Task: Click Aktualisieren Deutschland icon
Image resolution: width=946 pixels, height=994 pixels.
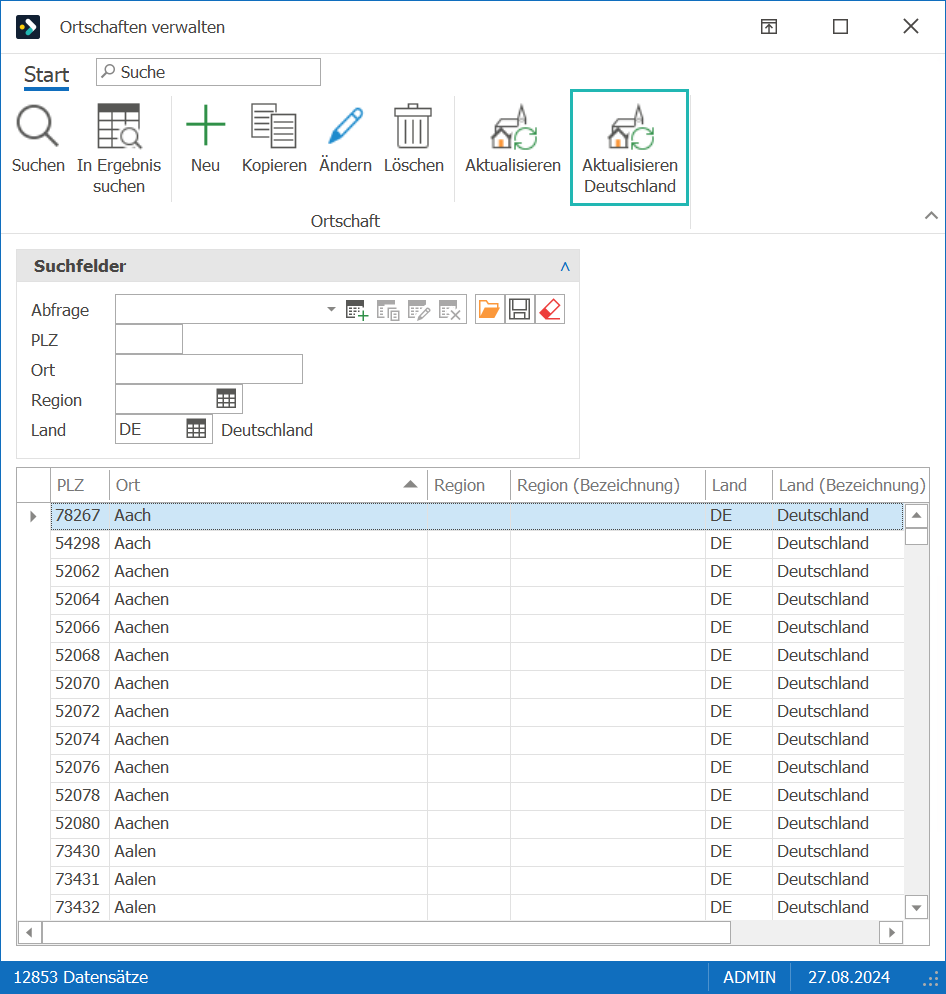Action: coord(630,127)
